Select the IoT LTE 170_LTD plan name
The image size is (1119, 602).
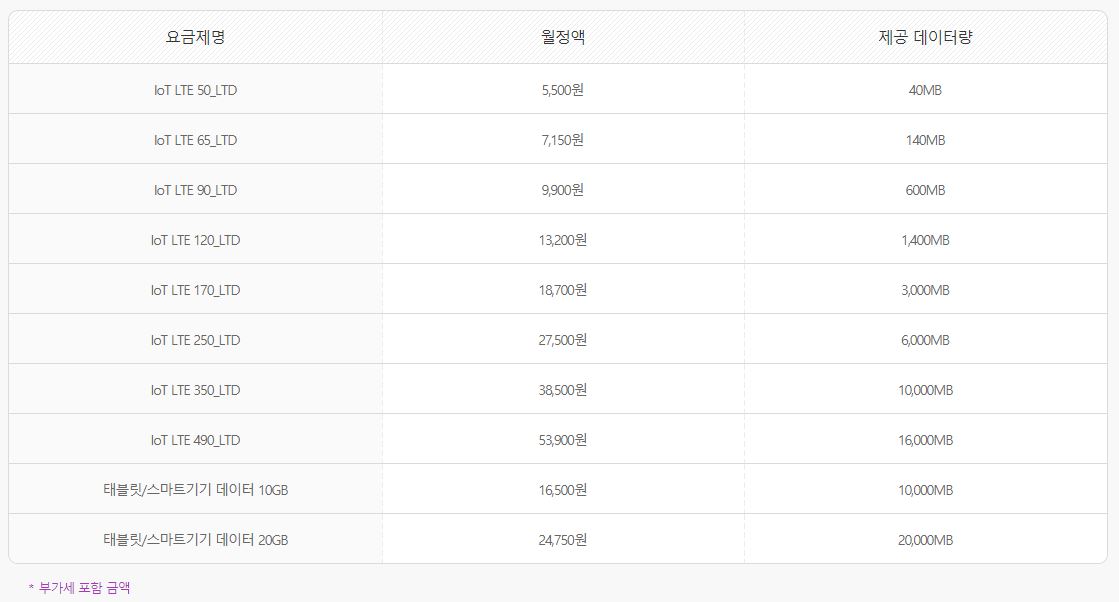[195, 290]
